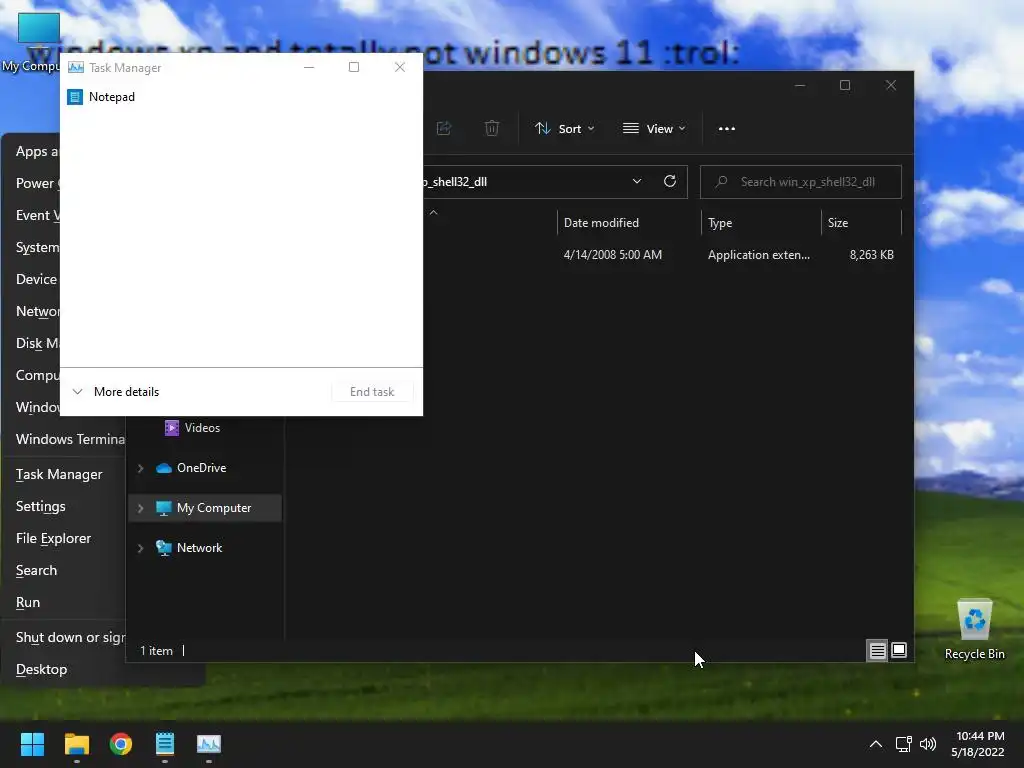Choose Settings from Win+X menu
This screenshot has width=1024, height=768.
pos(64,506)
